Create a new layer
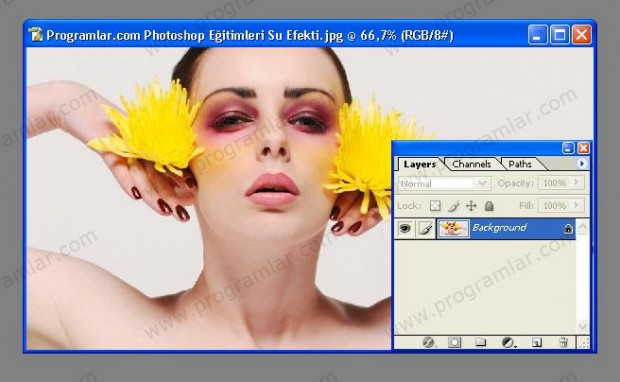The width and height of the screenshot is (620, 382). point(536,342)
